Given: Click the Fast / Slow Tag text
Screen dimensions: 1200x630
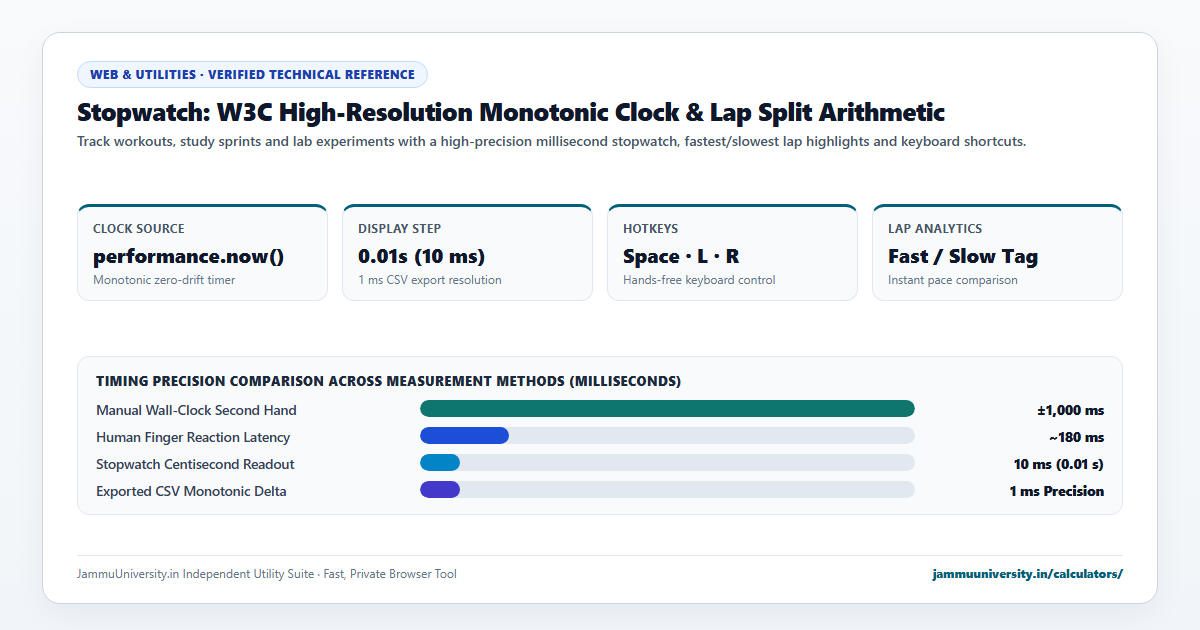Looking at the screenshot, I should pyautogui.click(x=963, y=256).
